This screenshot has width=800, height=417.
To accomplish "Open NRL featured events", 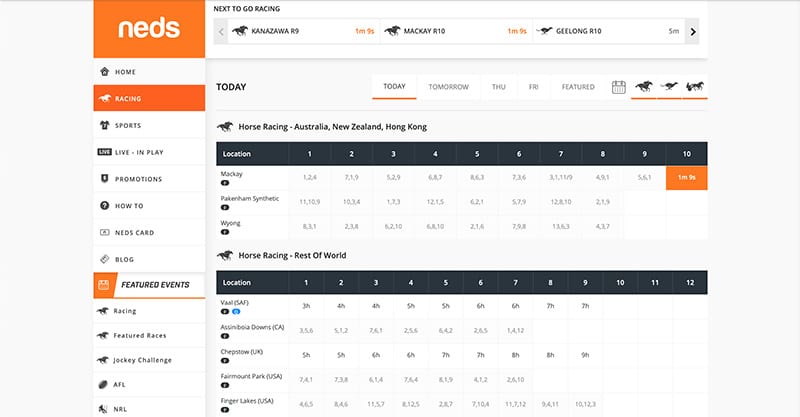I will pyautogui.click(x=149, y=409).
